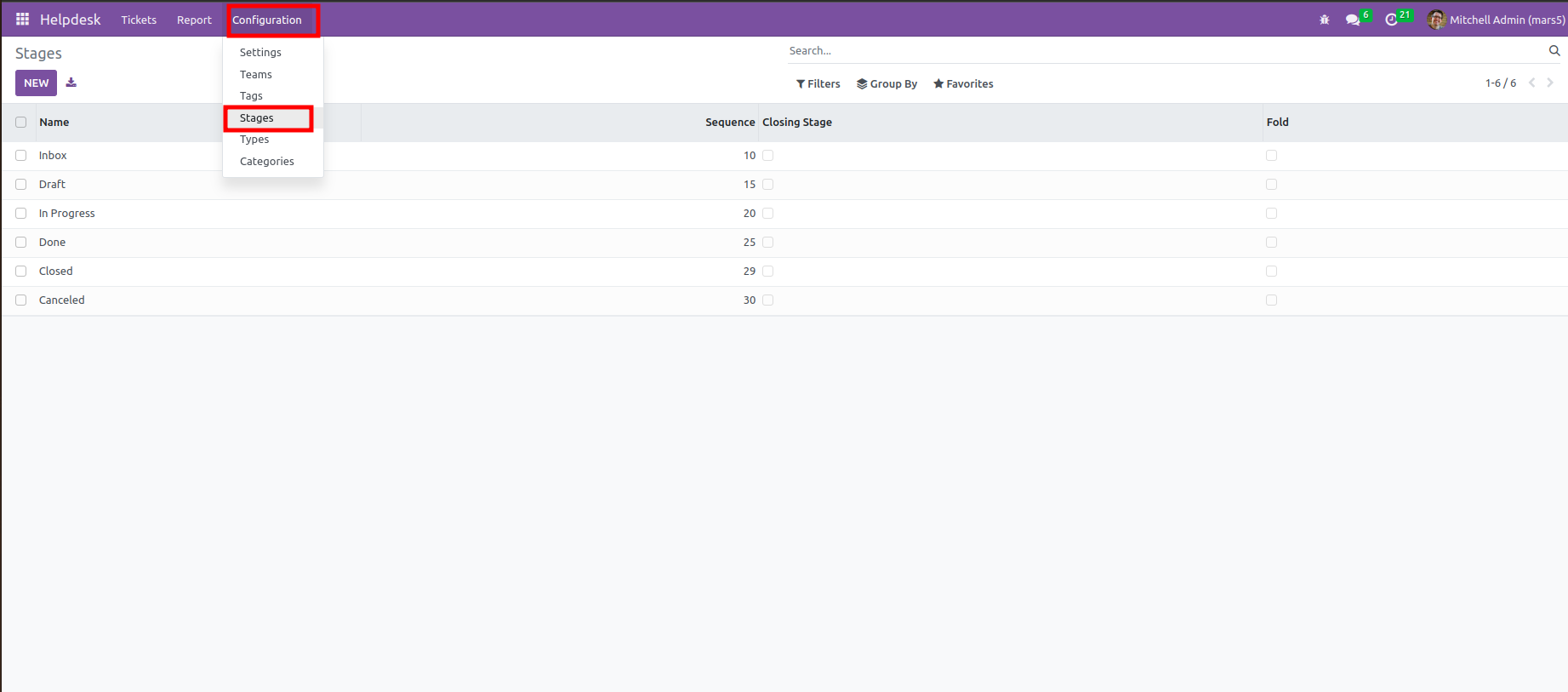This screenshot has height=692, width=1568.
Task: Select the Draft row checkbox
Action: [21, 185]
